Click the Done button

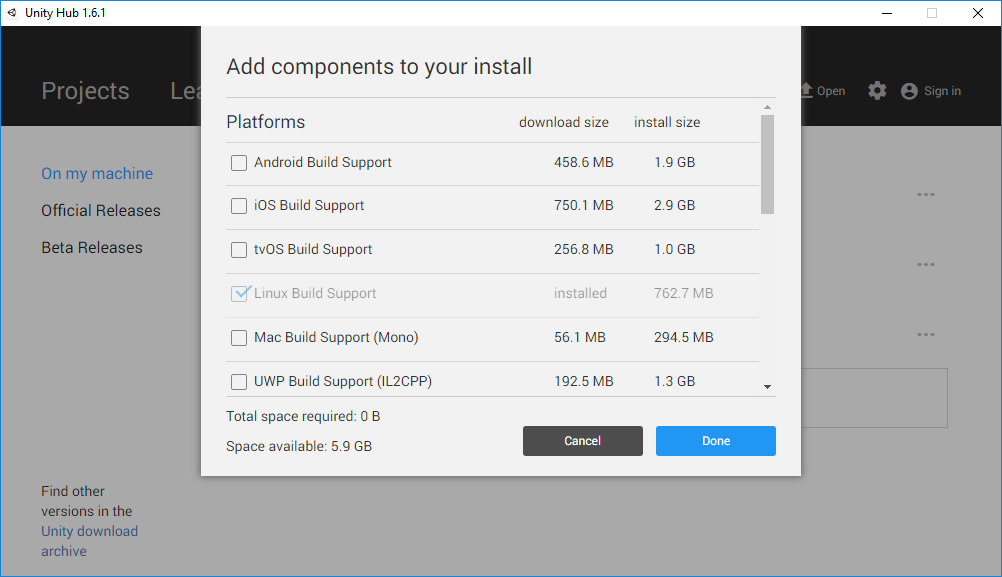tap(716, 441)
